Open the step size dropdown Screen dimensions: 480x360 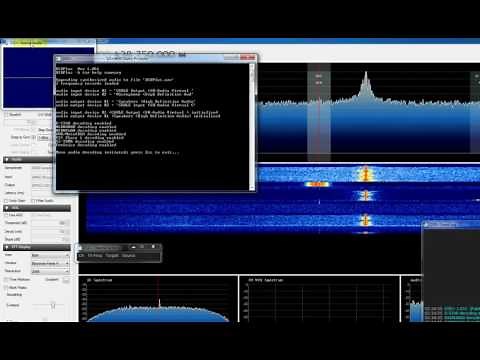(45, 137)
